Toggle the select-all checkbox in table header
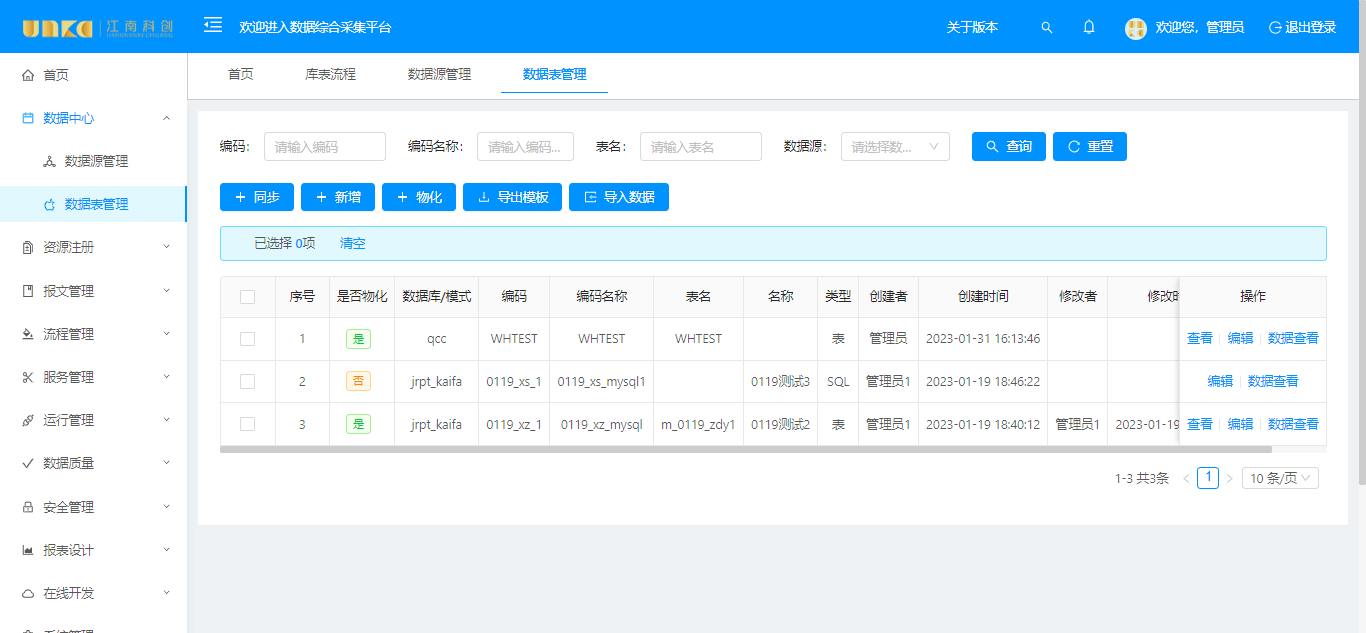1366x633 pixels. tap(248, 297)
